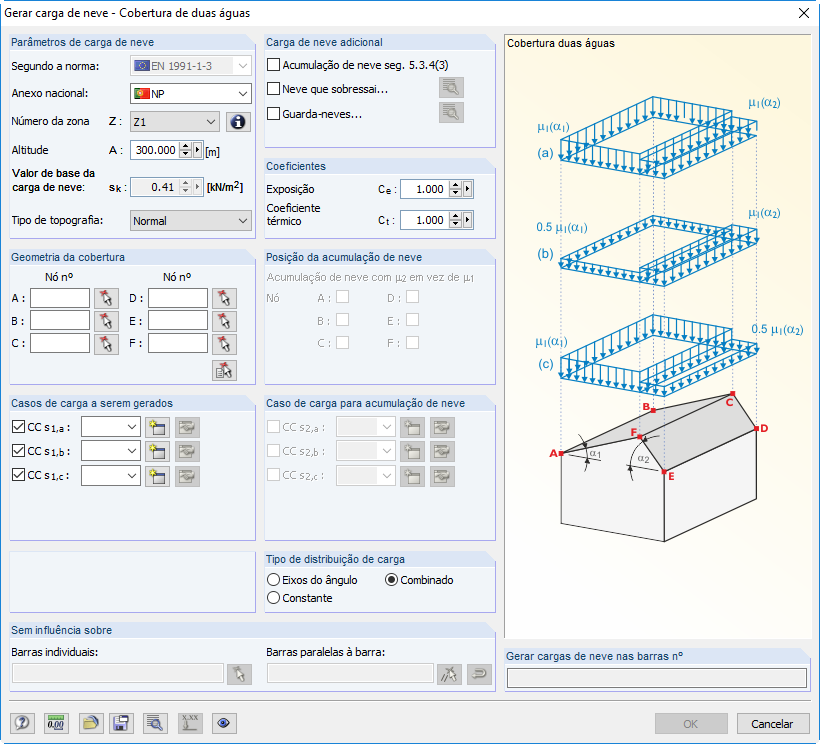Increase altitude with spinner up arrow
820x744 pixels.
tap(186, 146)
